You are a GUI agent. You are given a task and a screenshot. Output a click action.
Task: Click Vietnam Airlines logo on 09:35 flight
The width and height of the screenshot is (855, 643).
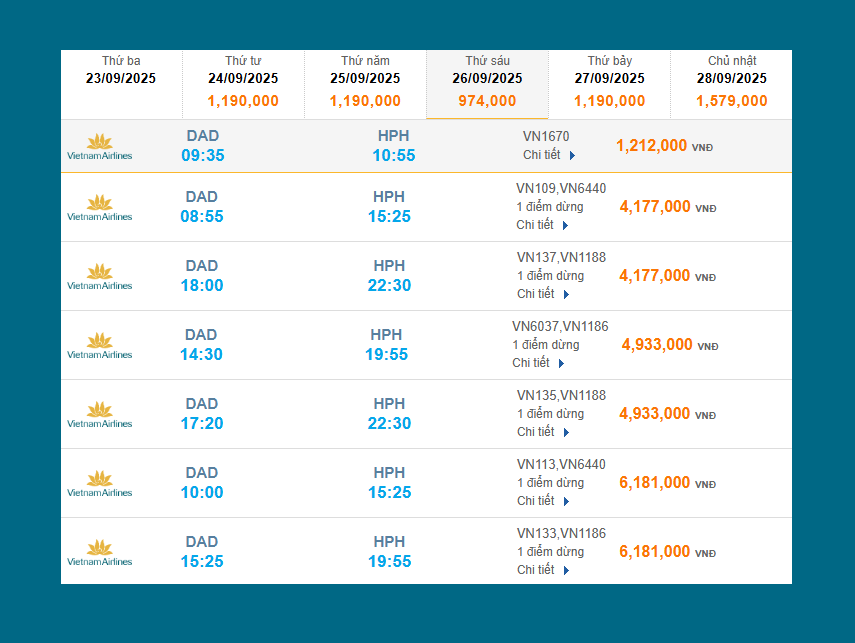99,147
